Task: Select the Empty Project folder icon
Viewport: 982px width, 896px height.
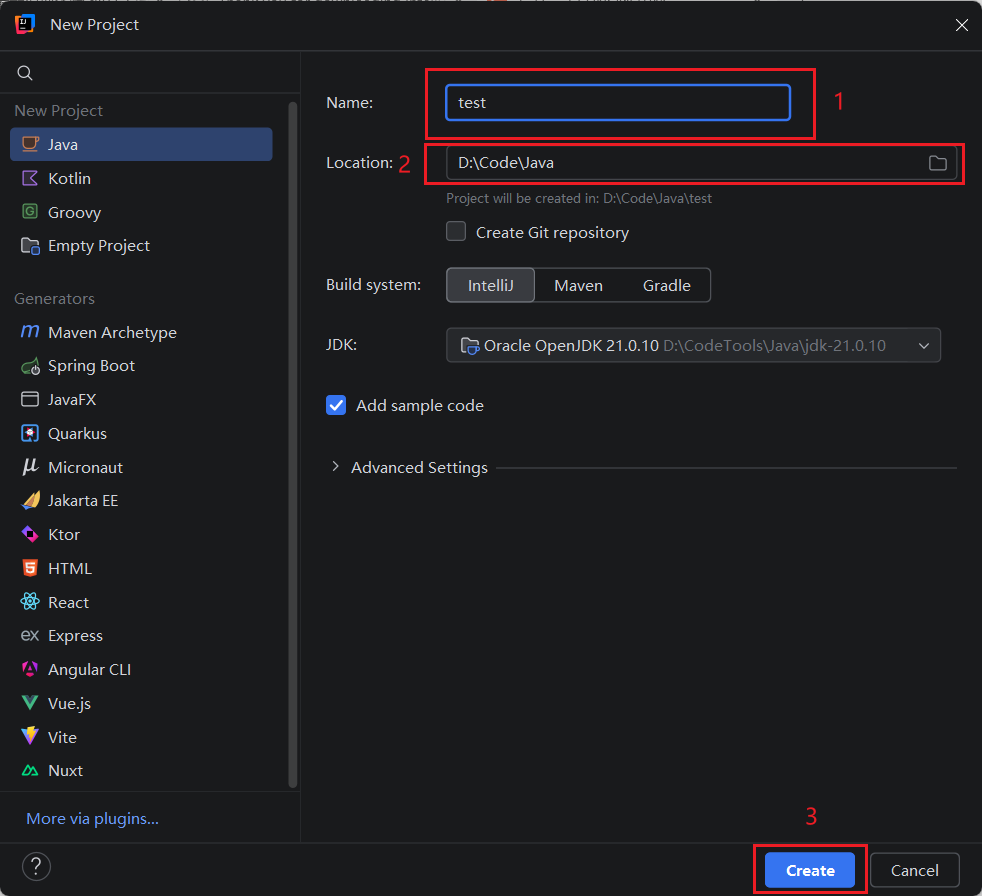Action: 30,245
